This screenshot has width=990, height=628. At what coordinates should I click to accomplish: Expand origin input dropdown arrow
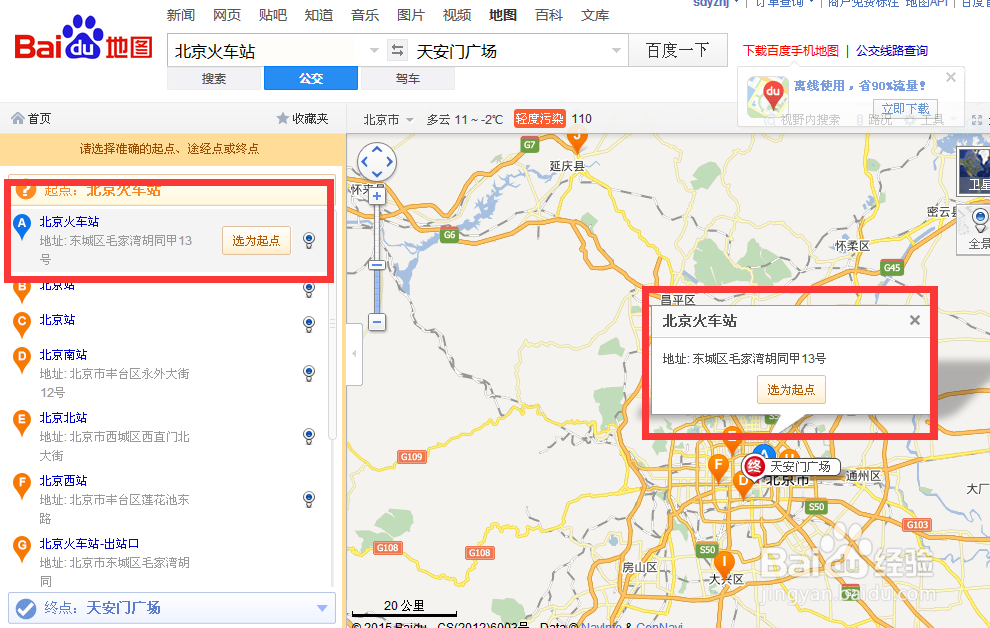374,50
